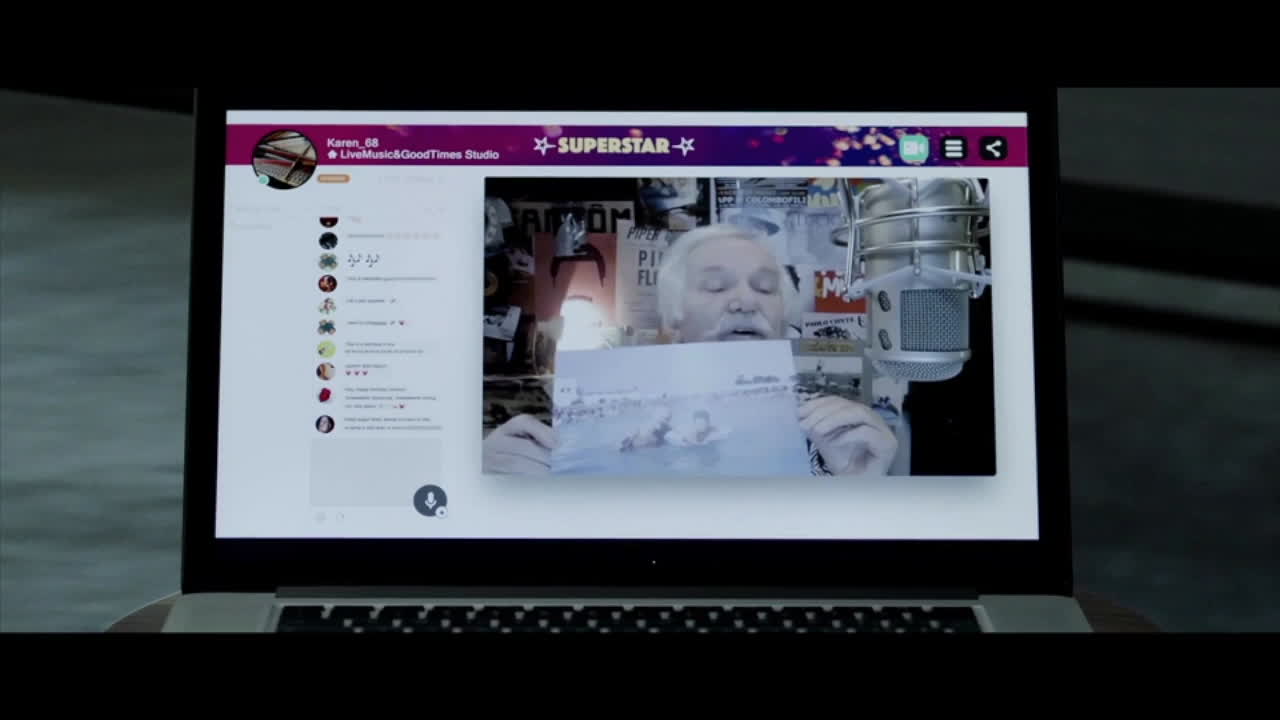Open the last avatar in chat list
Image resolution: width=1280 pixels, height=720 pixels.
325,424
